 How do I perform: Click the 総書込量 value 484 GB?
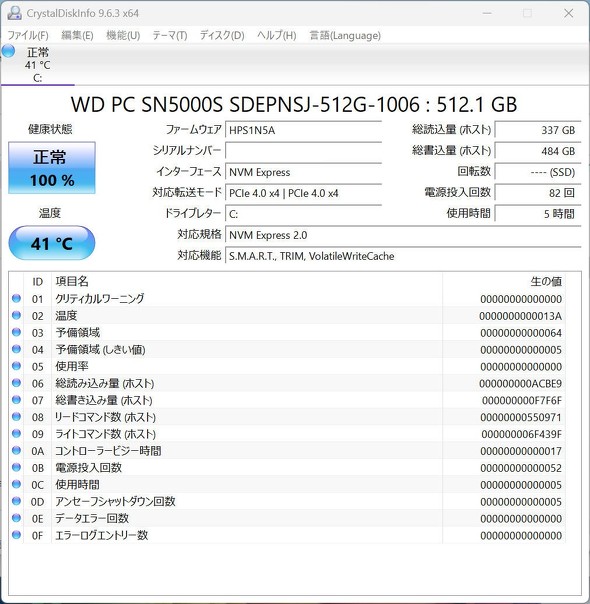coord(538,151)
